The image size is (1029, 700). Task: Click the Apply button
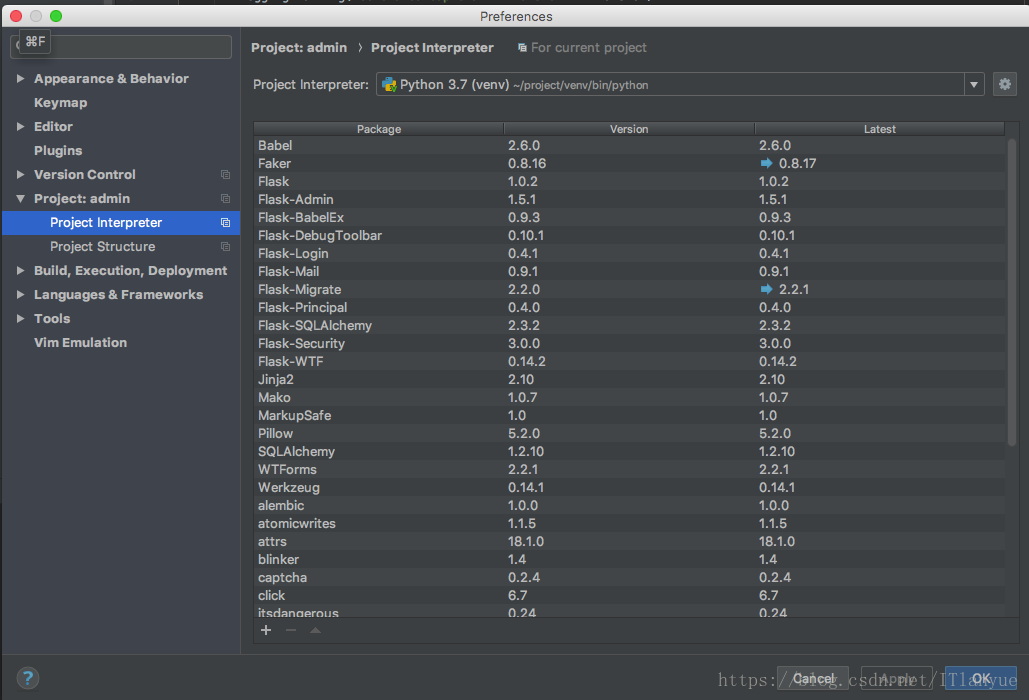tap(896, 678)
